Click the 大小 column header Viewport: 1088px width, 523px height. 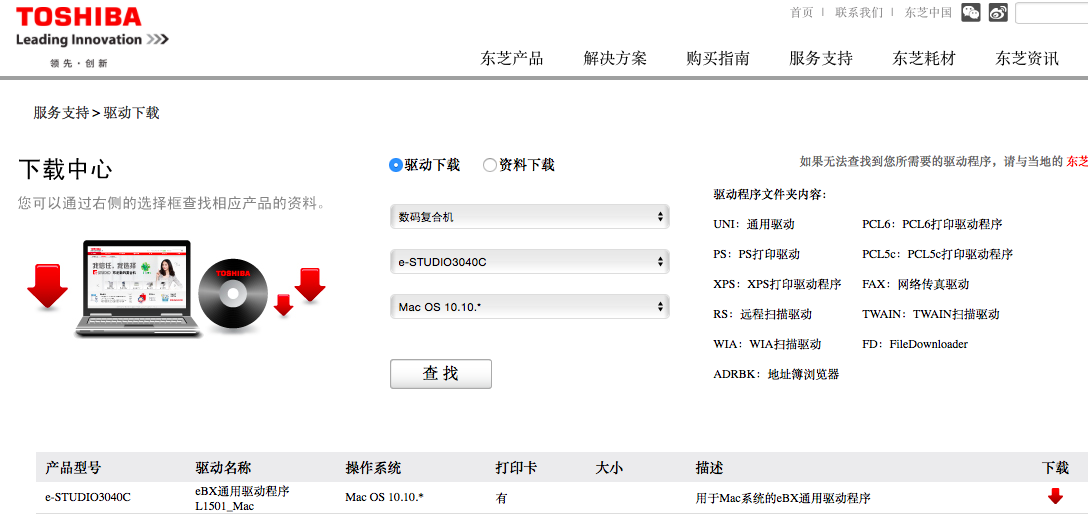pyautogui.click(x=609, y=468)
